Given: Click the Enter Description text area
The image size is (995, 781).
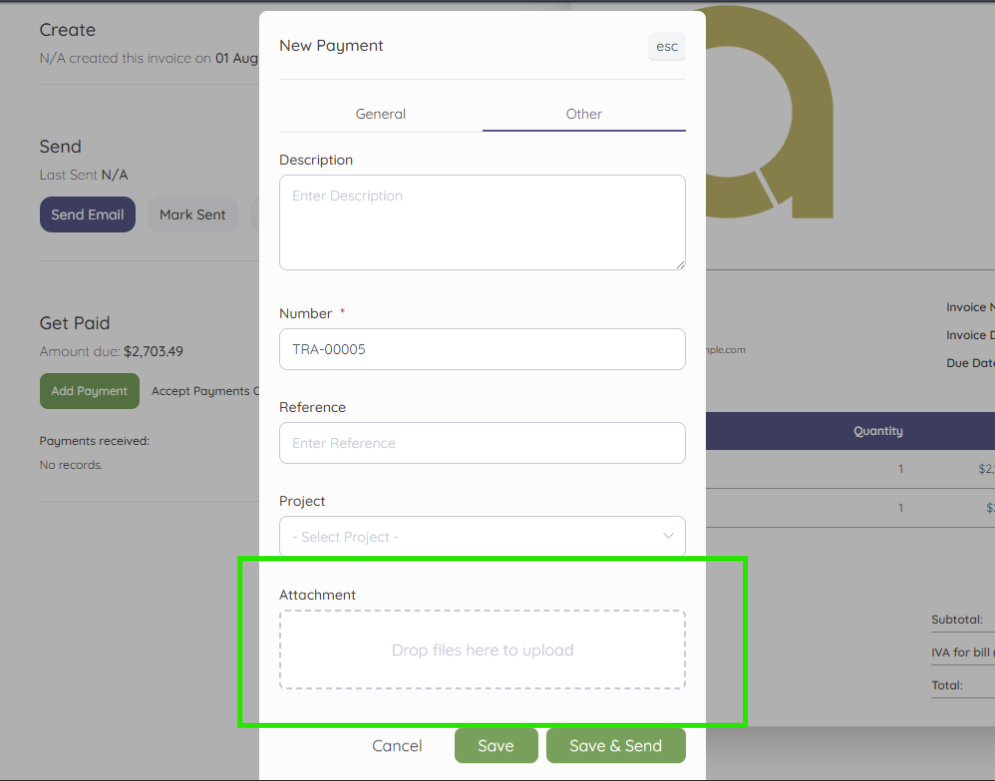Looking at the screenshot, I should 482,222.
